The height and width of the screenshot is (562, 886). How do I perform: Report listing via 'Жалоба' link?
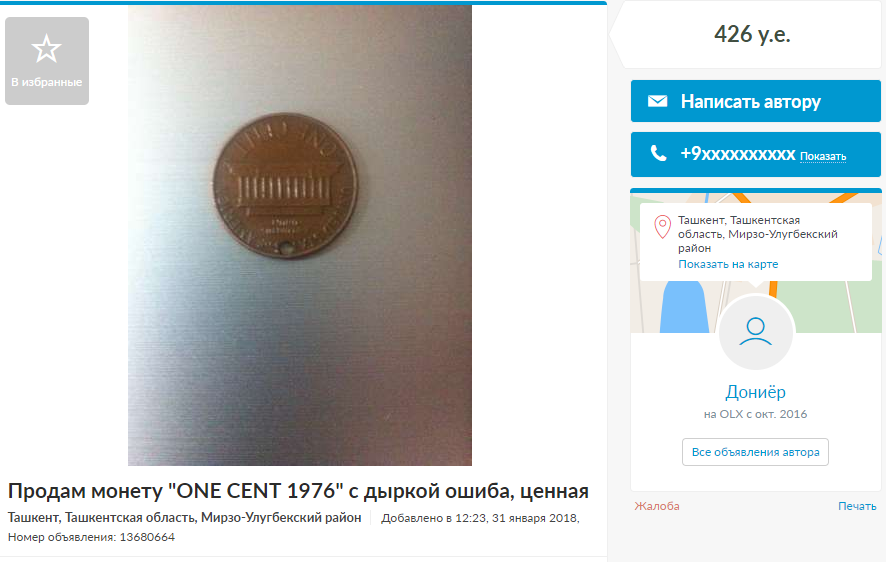657,506
